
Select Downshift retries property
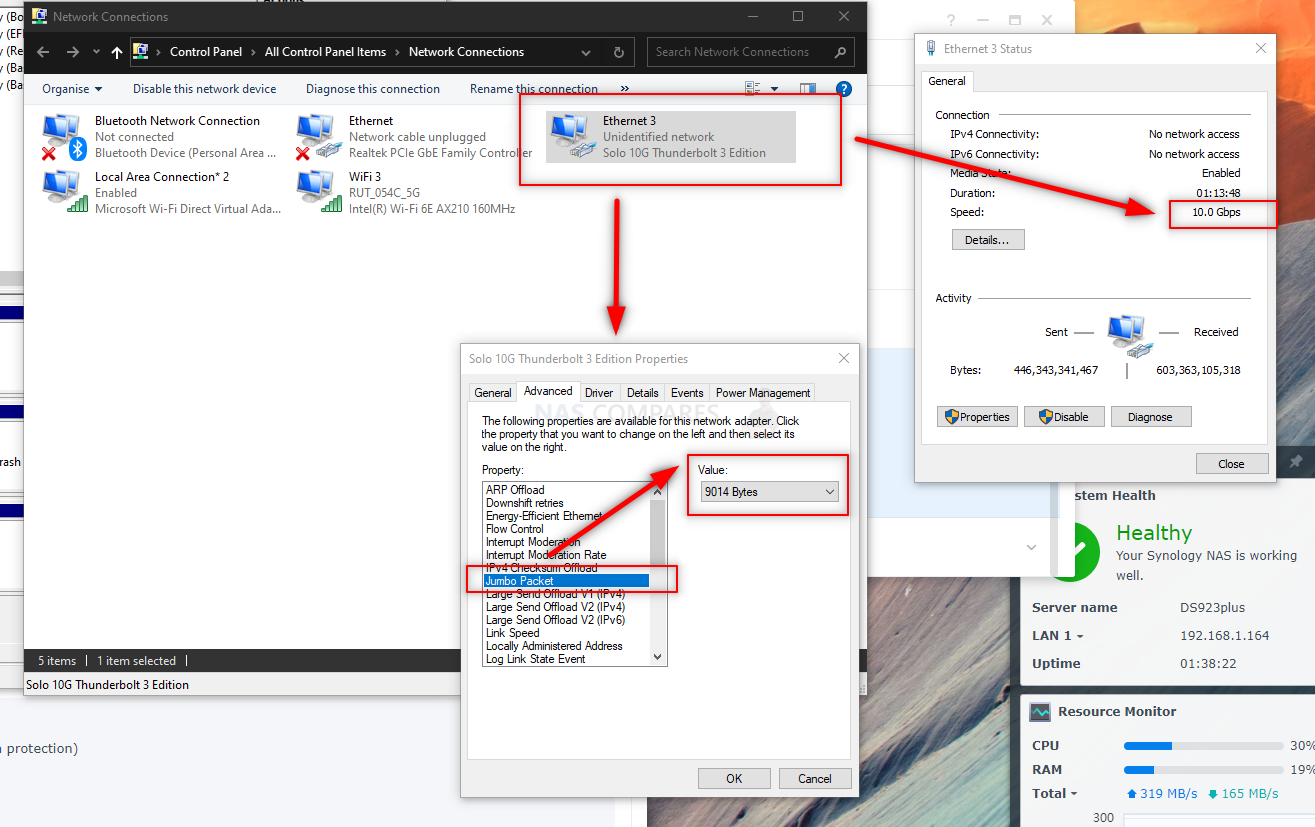point(524,503)
